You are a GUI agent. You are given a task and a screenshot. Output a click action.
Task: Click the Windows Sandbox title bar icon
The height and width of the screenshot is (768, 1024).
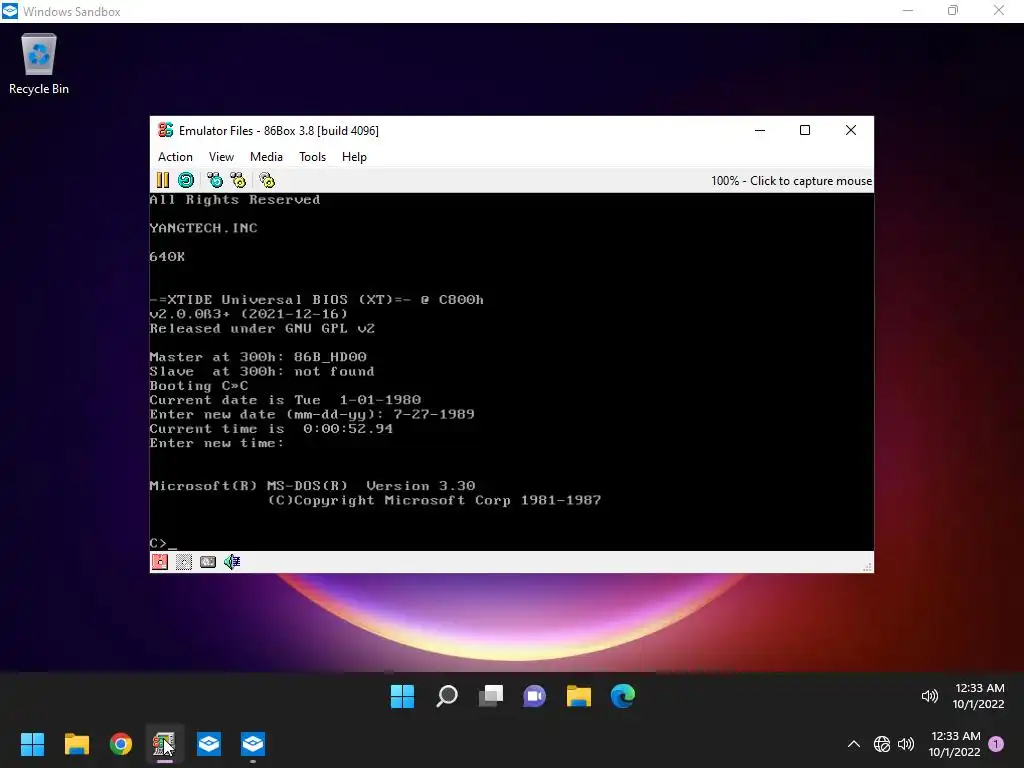point(10,11)
